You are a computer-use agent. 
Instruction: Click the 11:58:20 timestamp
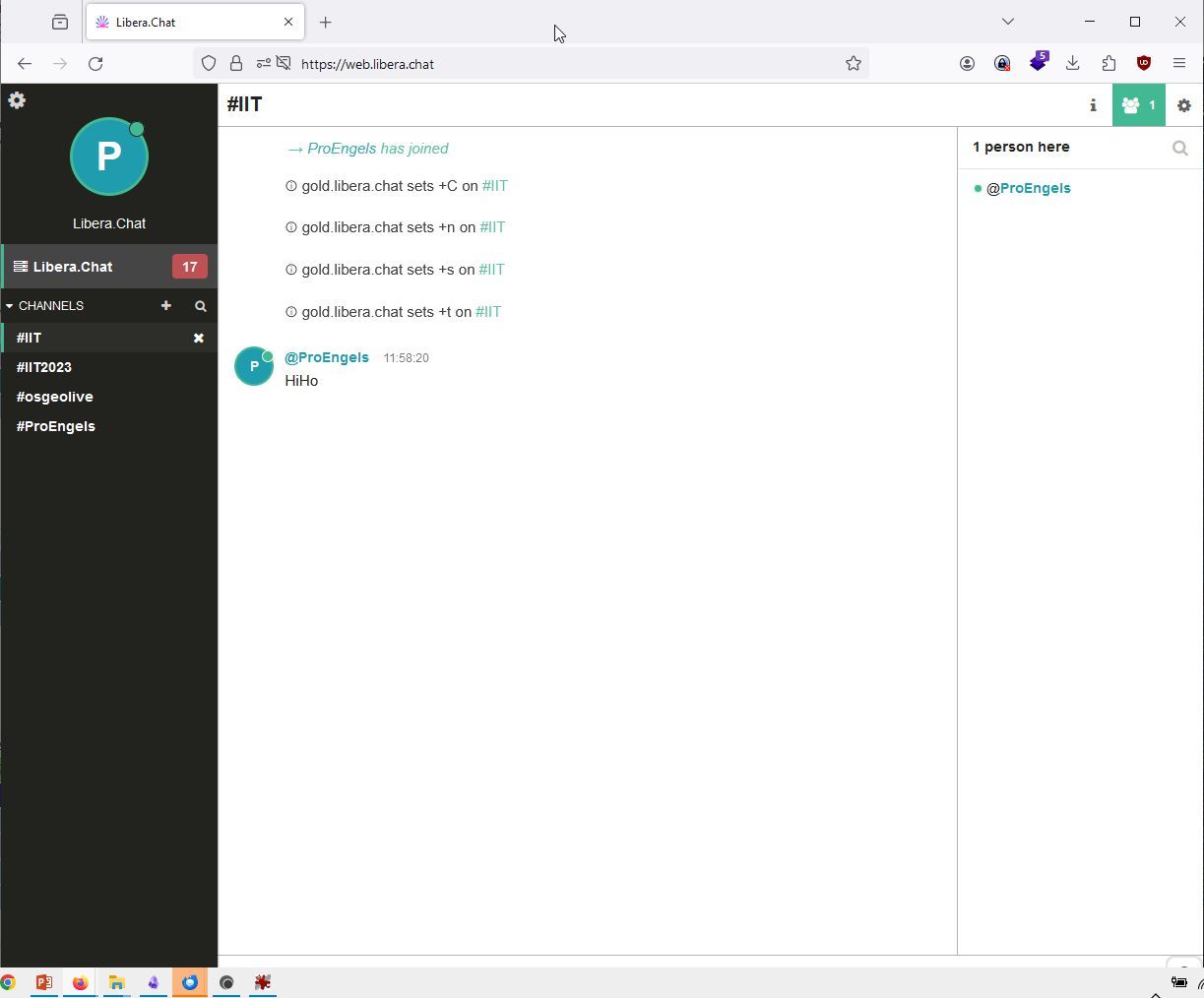tap(406, 358)
